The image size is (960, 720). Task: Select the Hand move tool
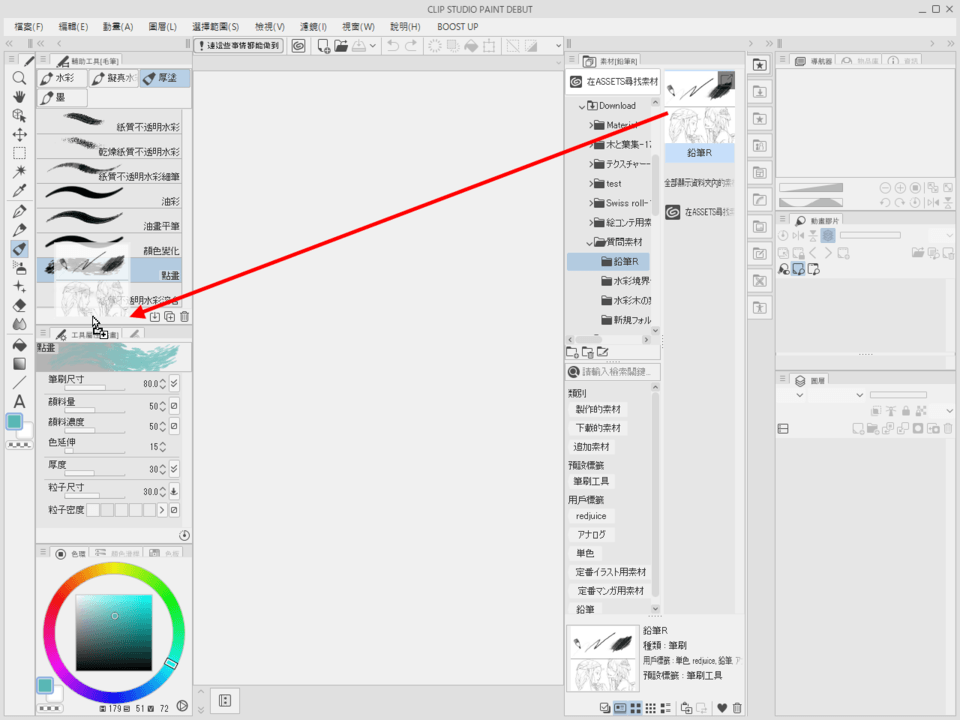(19, 97)
